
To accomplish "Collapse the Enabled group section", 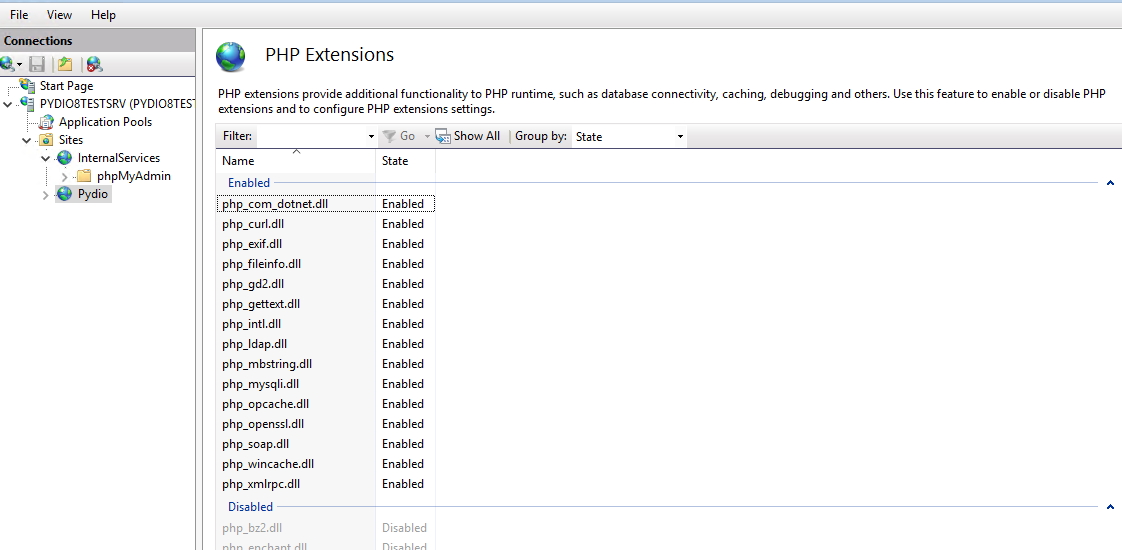I will pyautogui.click(x=1110, y=183).
